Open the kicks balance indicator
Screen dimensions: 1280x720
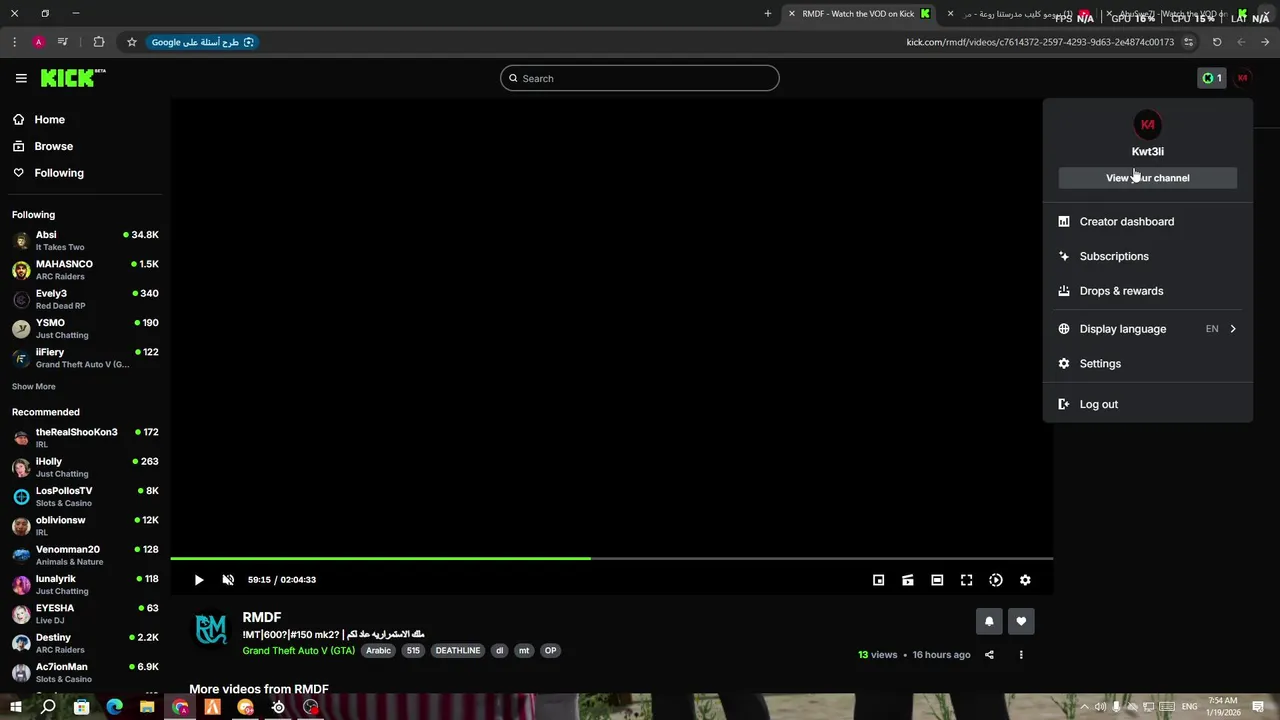[1212, 78]
